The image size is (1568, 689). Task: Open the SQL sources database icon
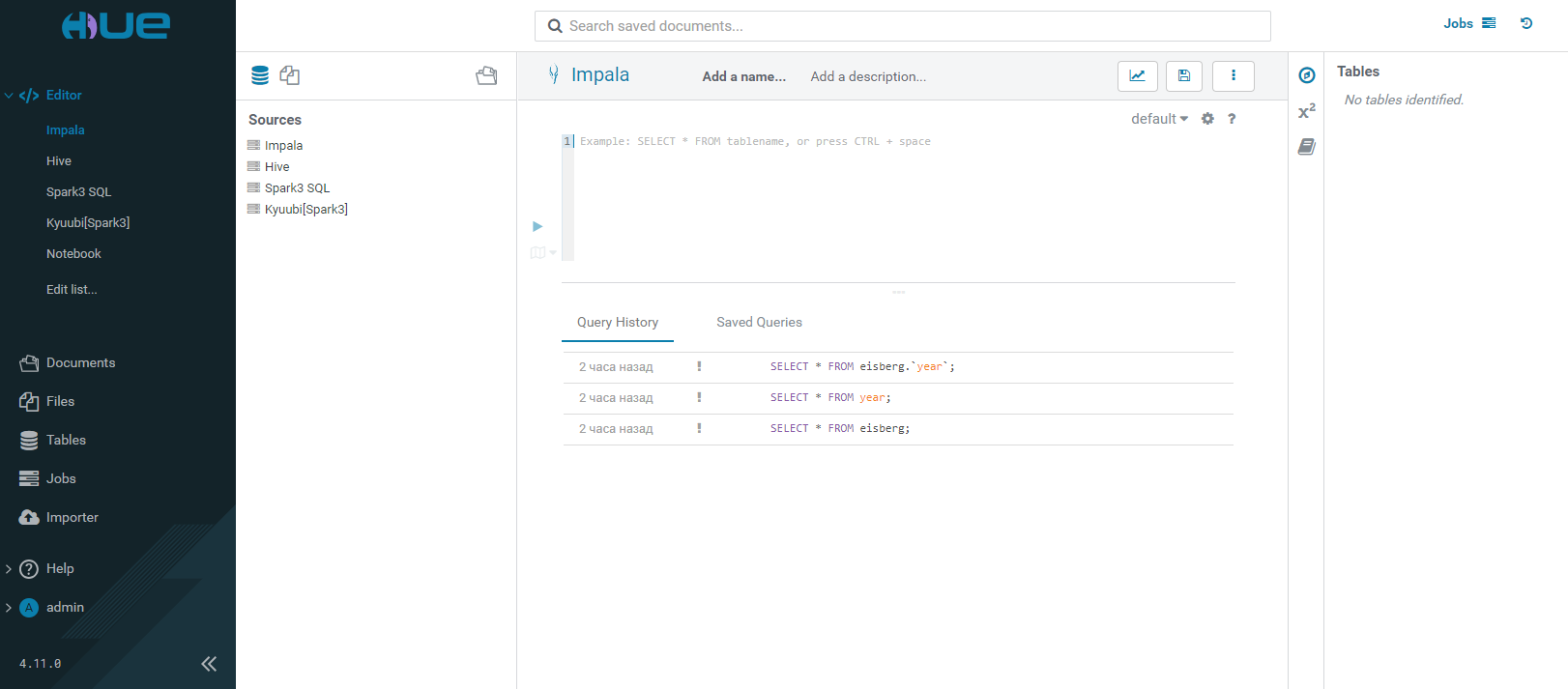(260, 75)
